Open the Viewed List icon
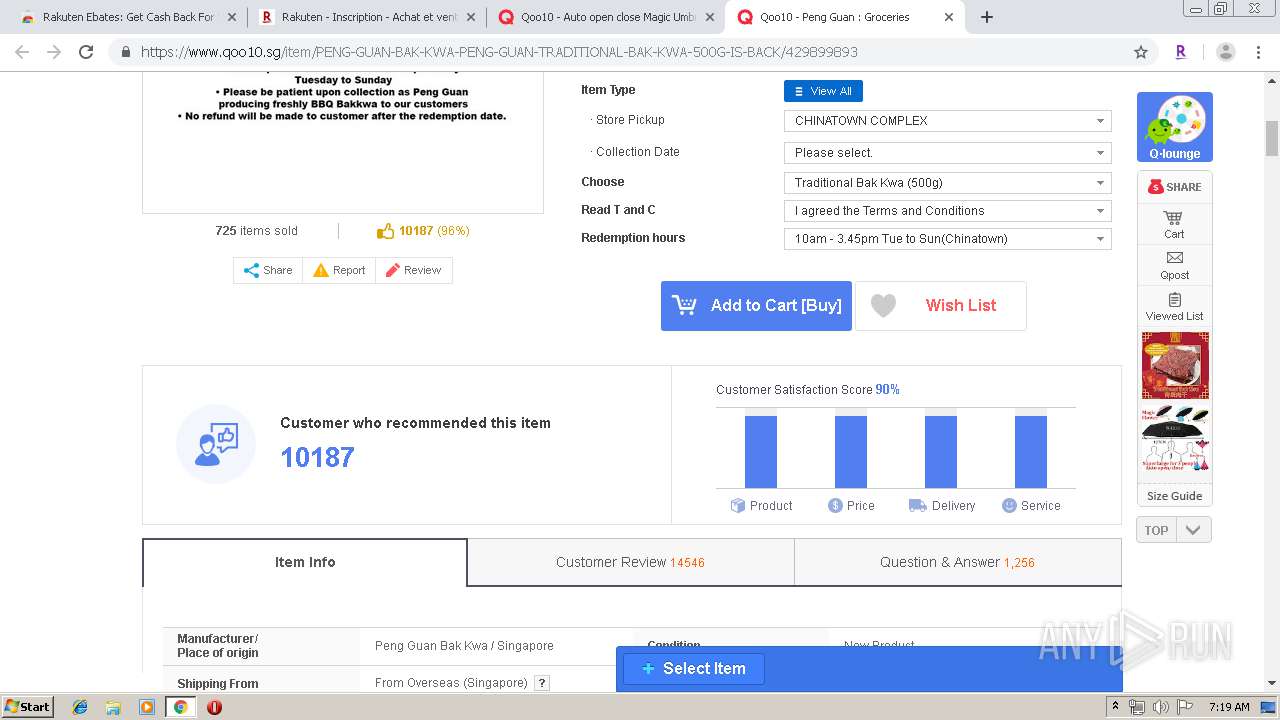This screenshot has width=1280, height=720. [x=1174, y=306]
